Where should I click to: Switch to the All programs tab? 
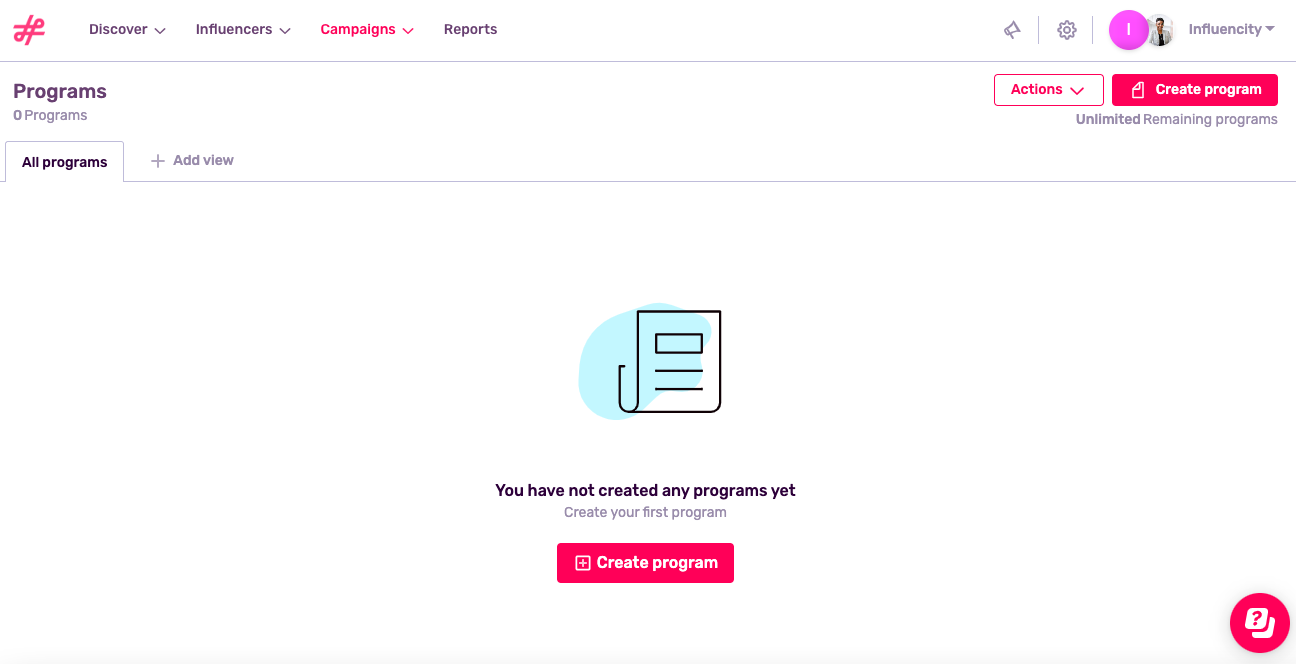tap(64, 161)
